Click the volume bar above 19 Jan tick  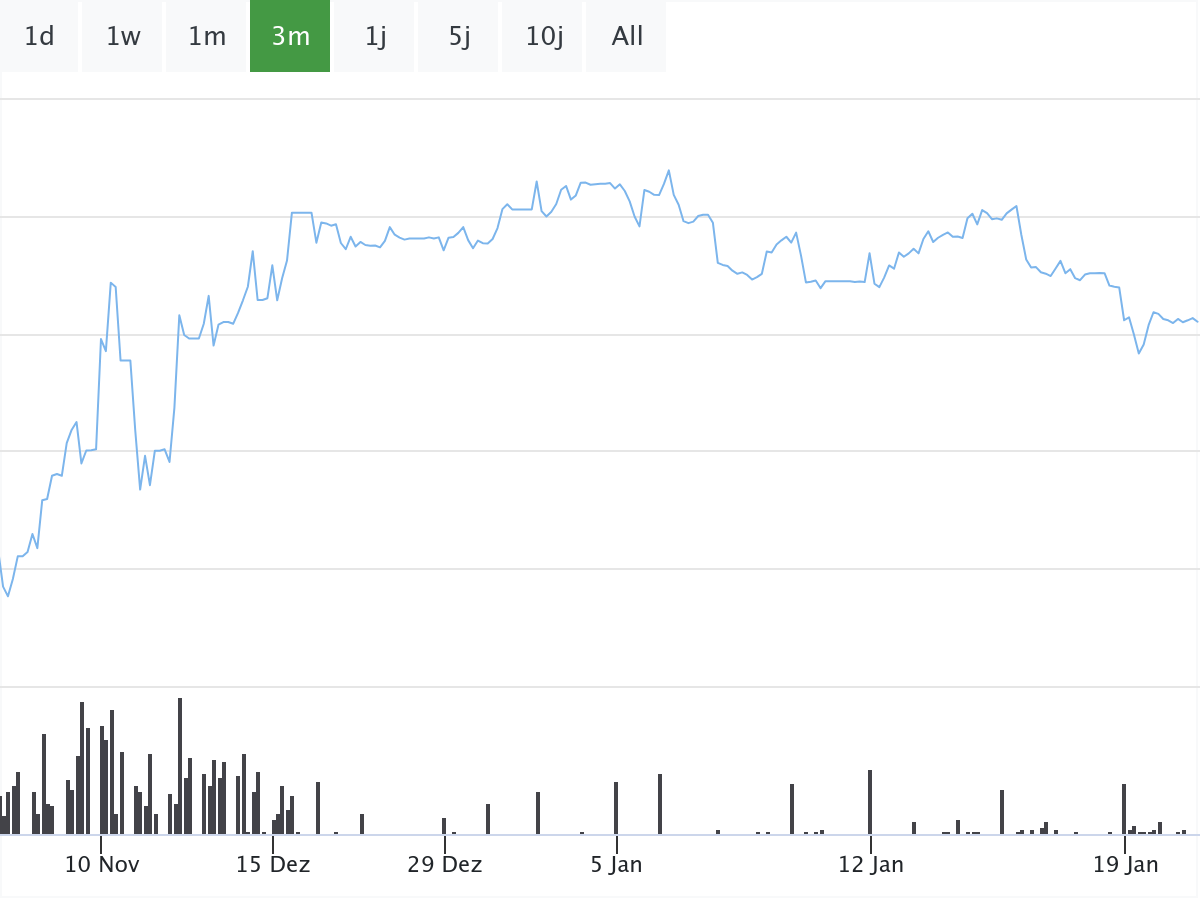click(1124, 809)
